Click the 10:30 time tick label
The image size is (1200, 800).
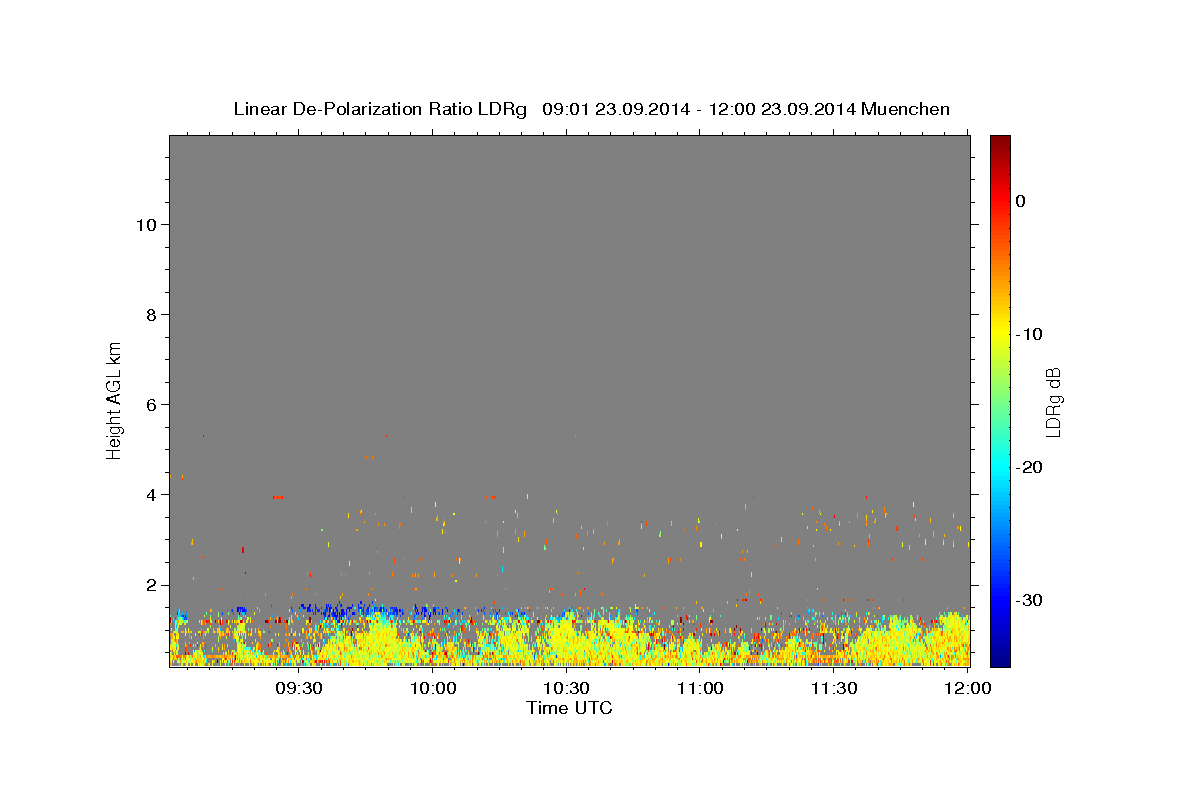point(567,689)
